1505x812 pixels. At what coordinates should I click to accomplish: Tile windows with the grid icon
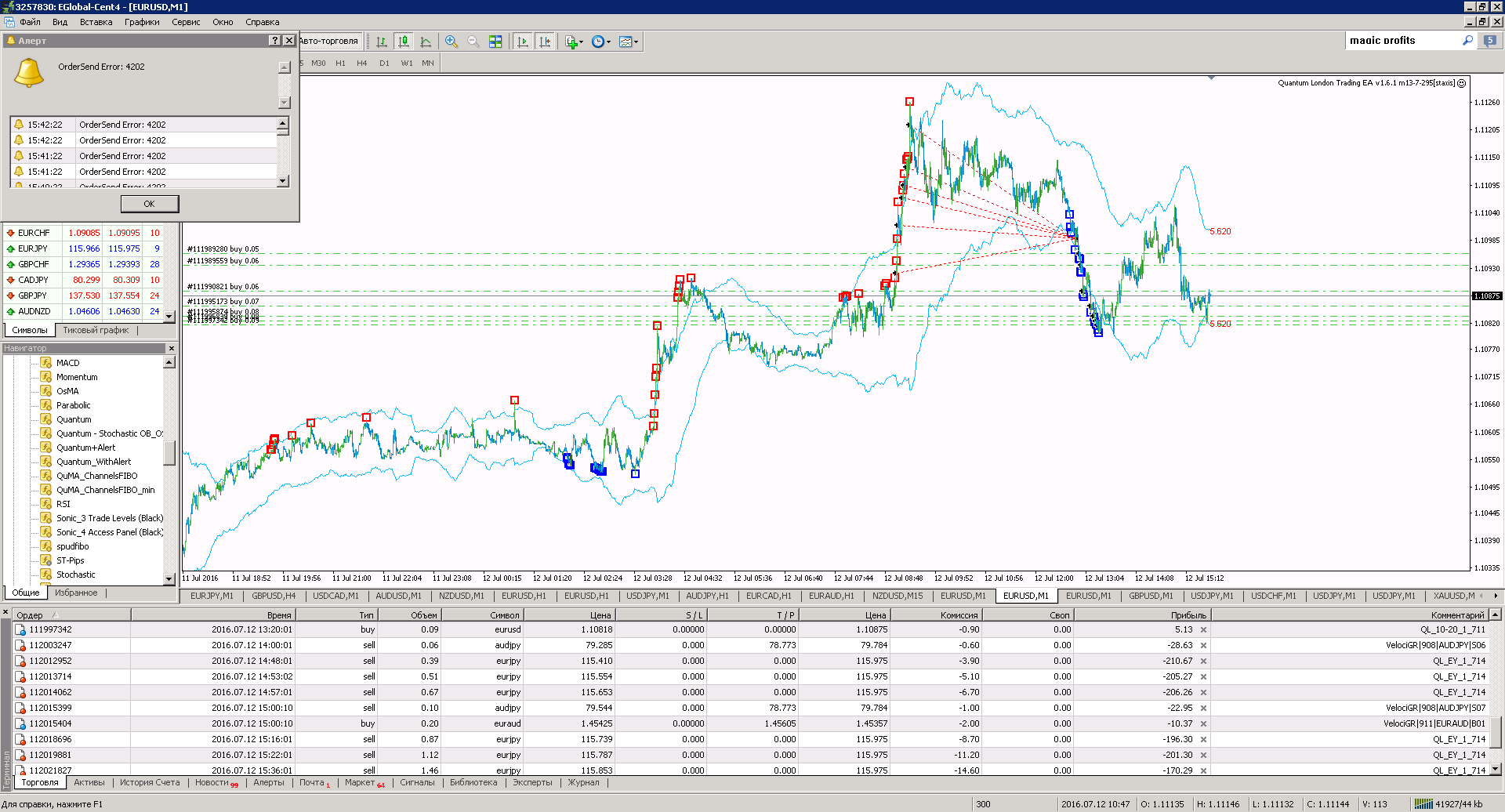click(495, 42)
